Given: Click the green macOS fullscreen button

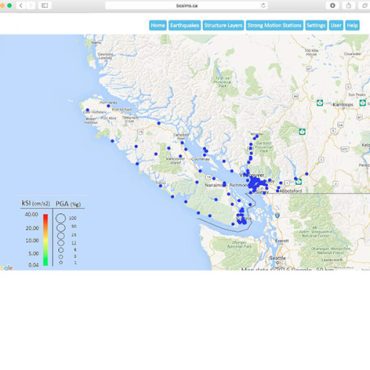Looking at the screenshot, I should click(x=10, y=6).
